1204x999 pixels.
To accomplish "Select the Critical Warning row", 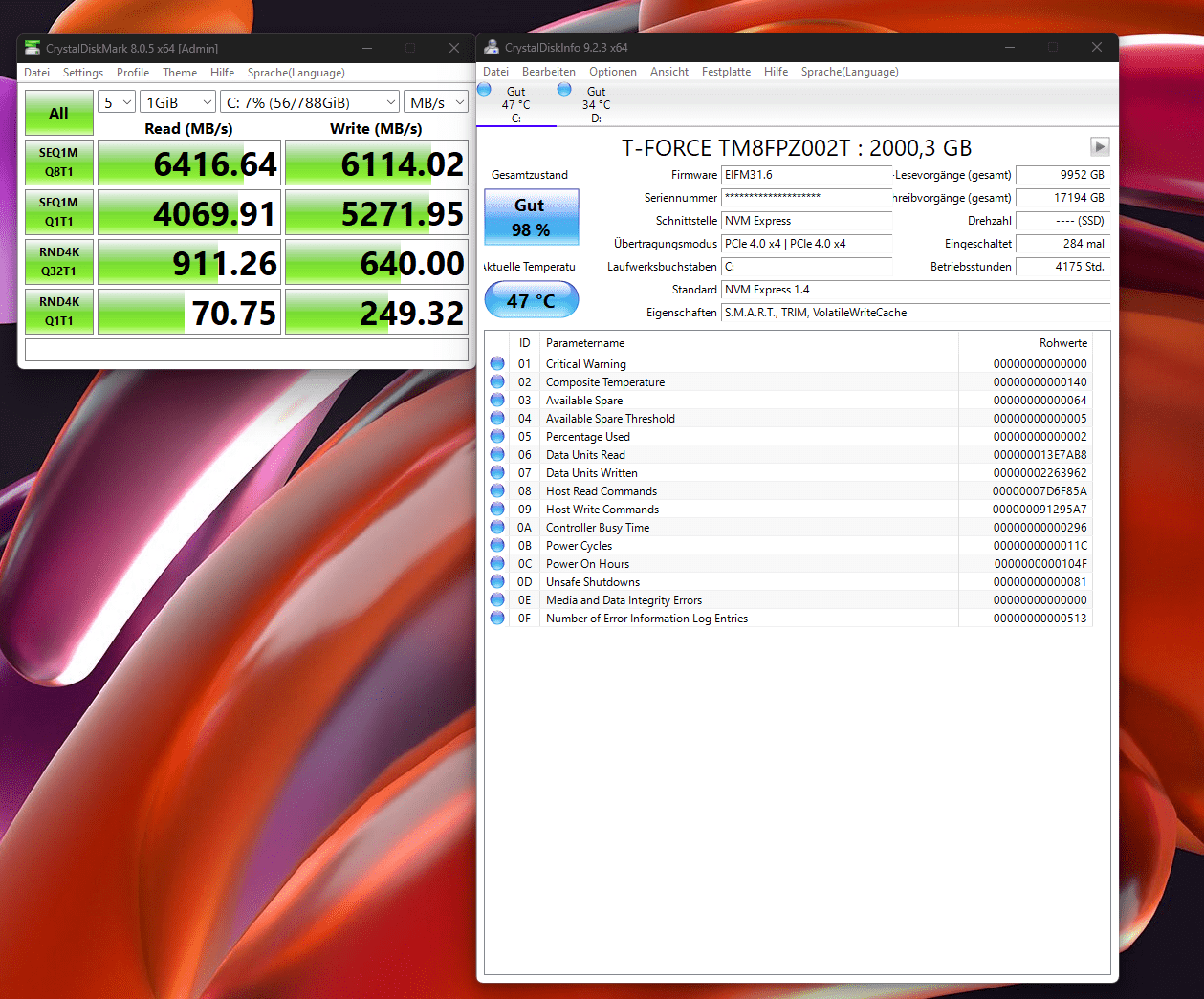I will (789, 364).
